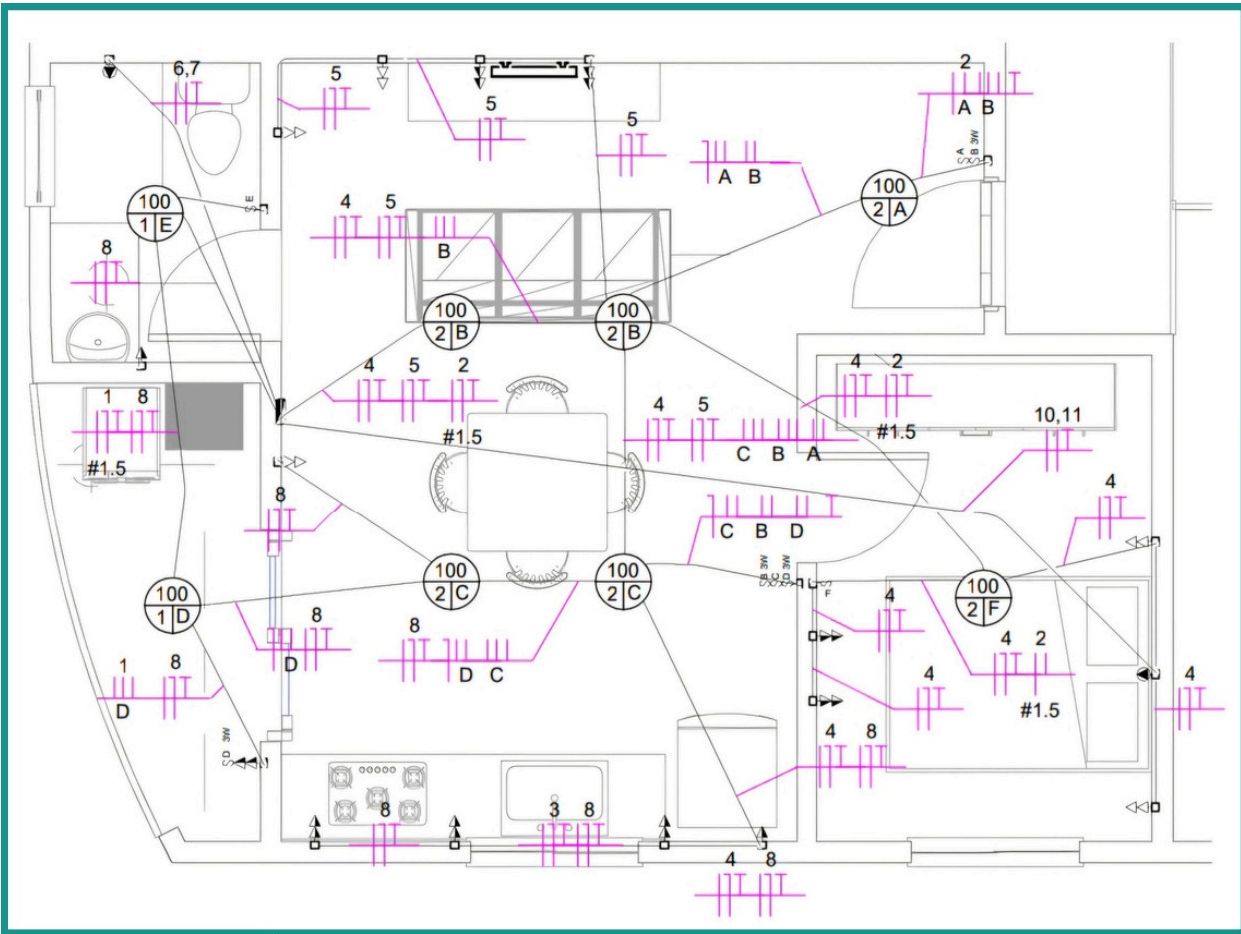
Task: Click the bed outline in the bedroom
Action: tap(1021, 672)
